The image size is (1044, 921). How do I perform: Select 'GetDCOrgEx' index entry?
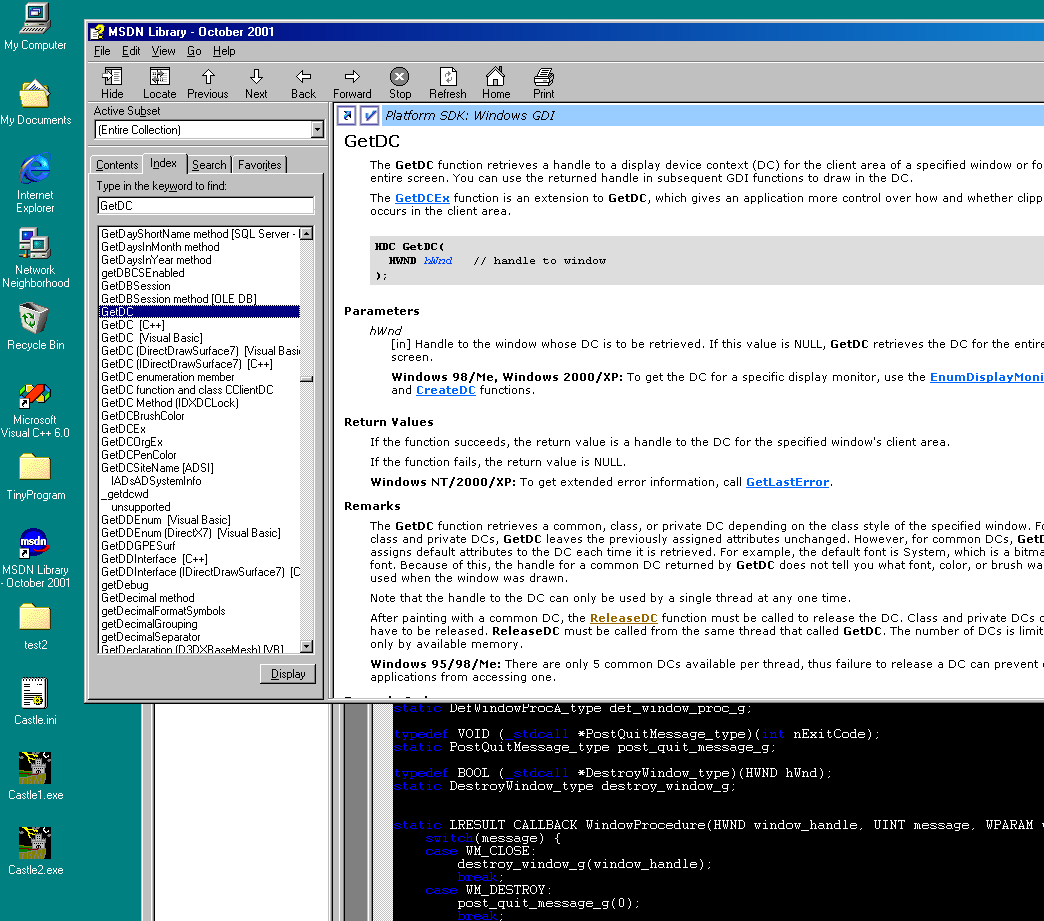pos(132,442)
